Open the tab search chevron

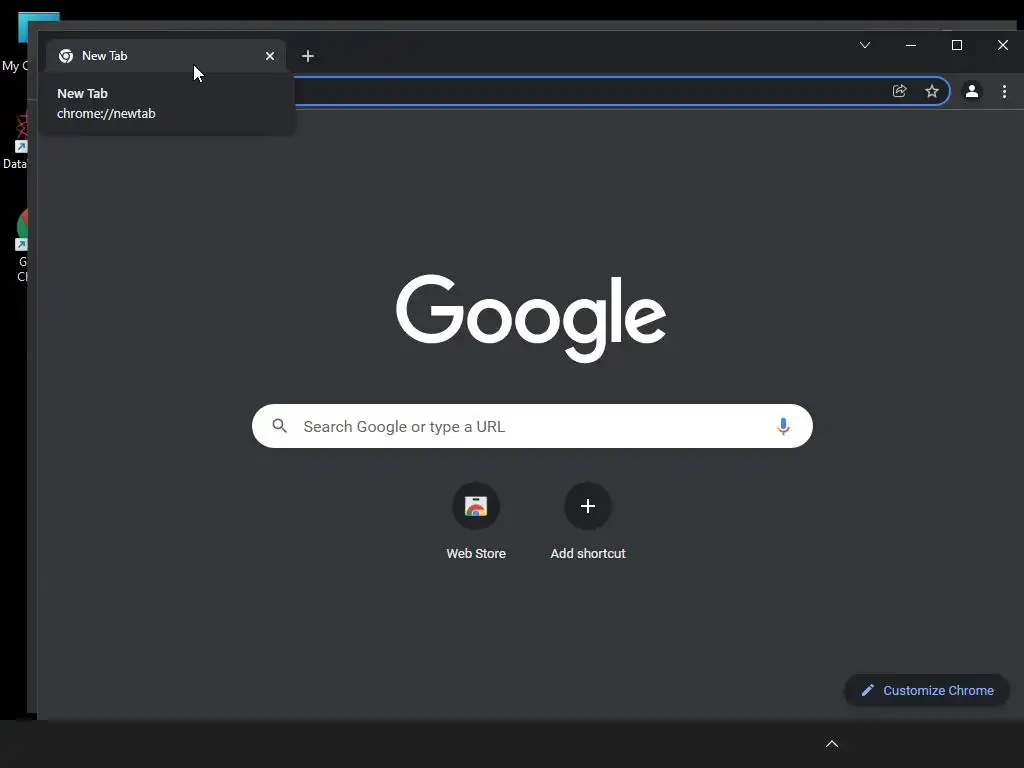(x=865, y=45)
